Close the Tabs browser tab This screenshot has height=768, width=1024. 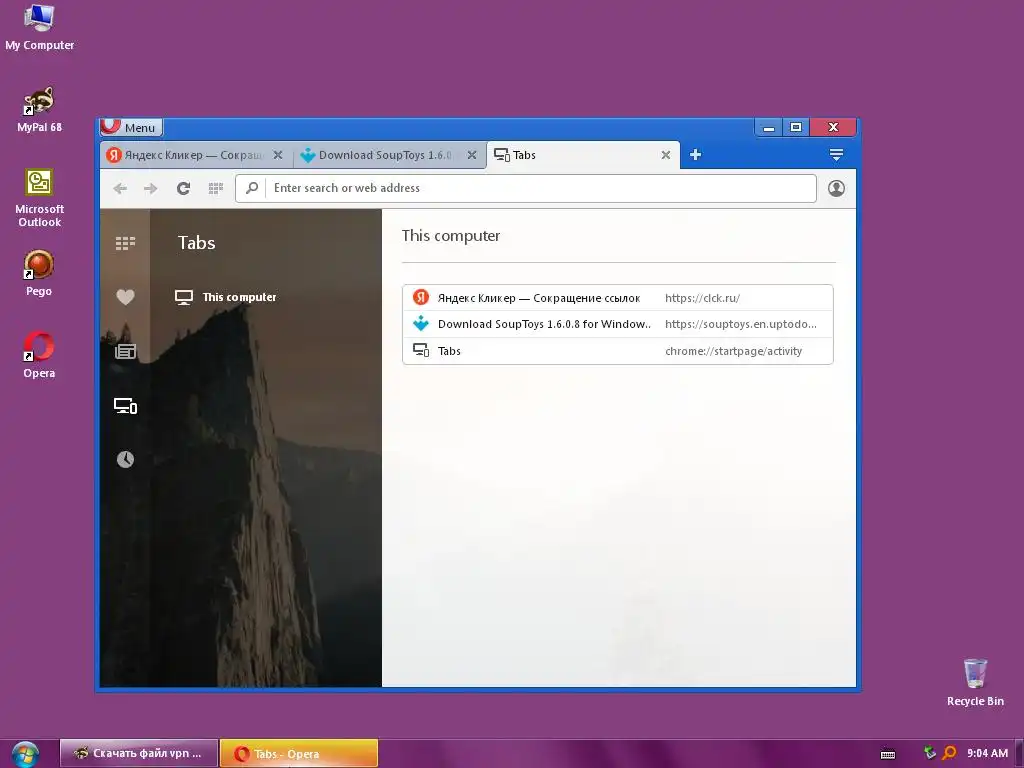click(x=665, y=155)
